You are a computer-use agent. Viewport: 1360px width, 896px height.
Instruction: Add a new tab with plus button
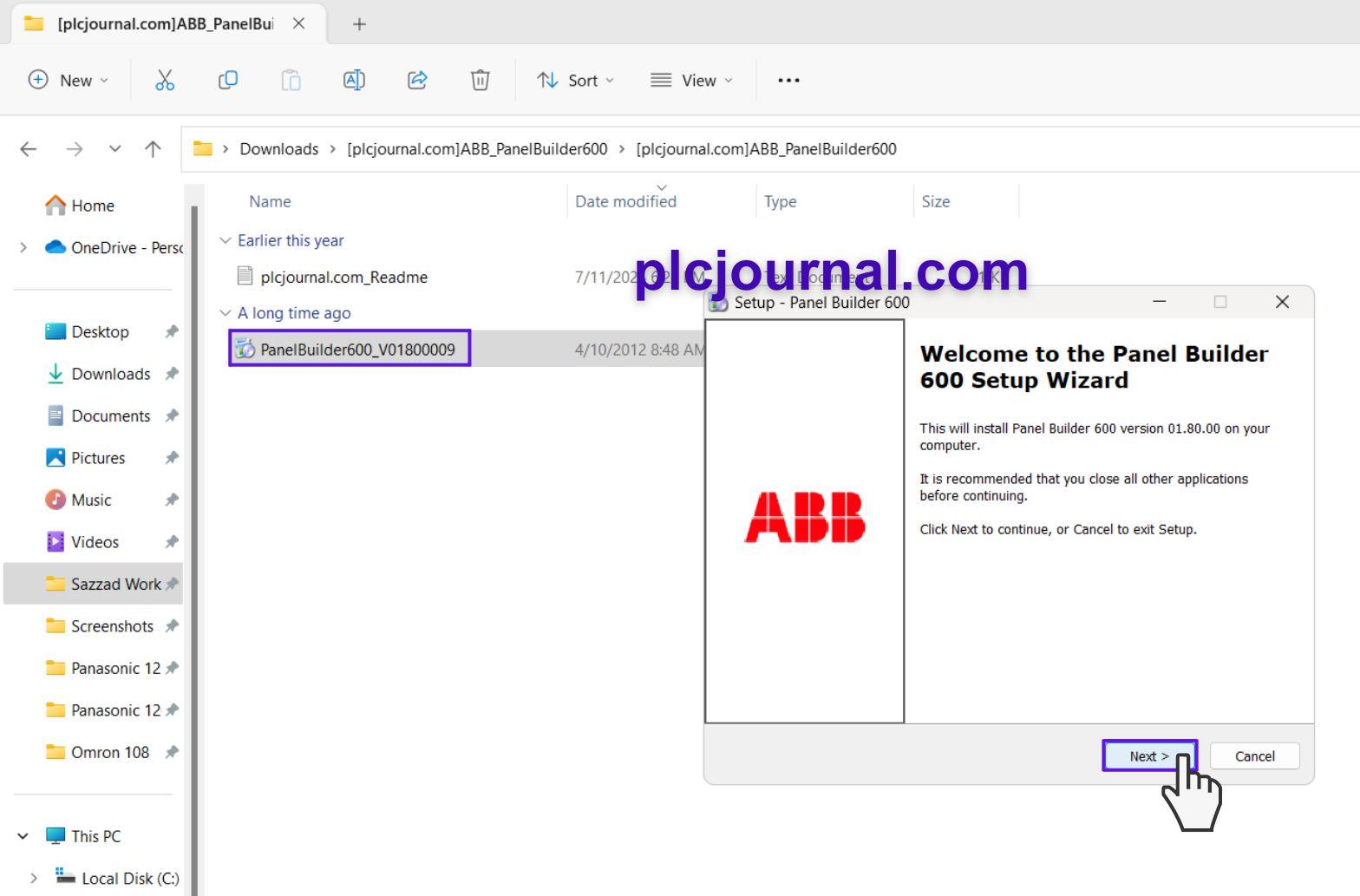click(359, 24)
